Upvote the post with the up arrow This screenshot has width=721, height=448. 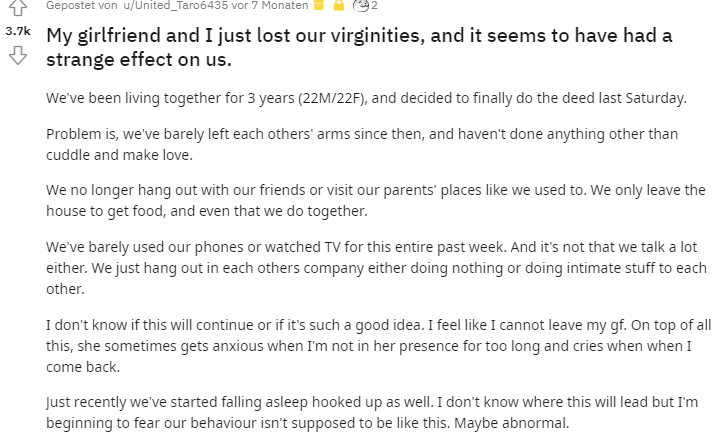(x=18, y=7)
